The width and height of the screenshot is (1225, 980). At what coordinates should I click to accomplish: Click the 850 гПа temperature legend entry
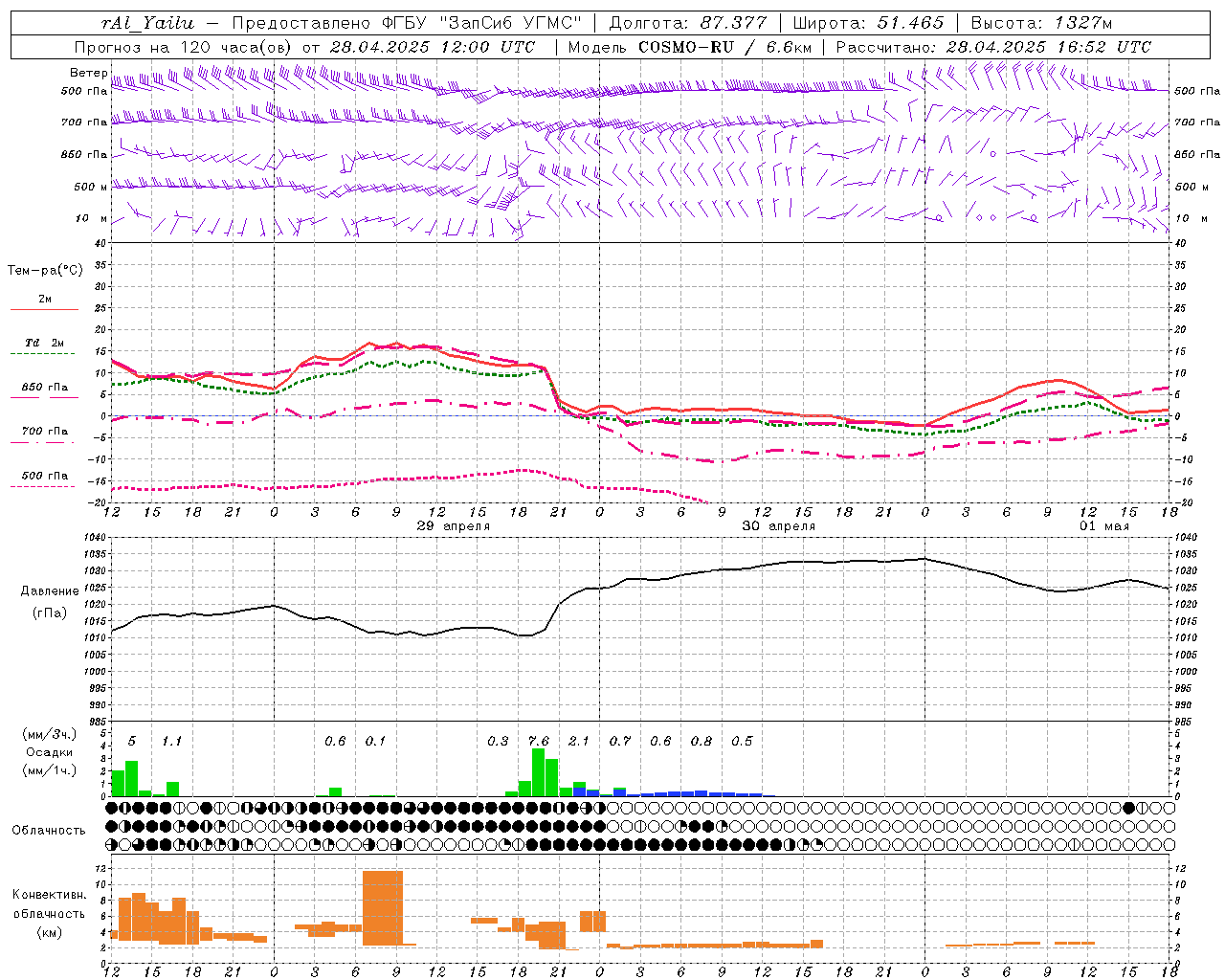coord(45,388)
